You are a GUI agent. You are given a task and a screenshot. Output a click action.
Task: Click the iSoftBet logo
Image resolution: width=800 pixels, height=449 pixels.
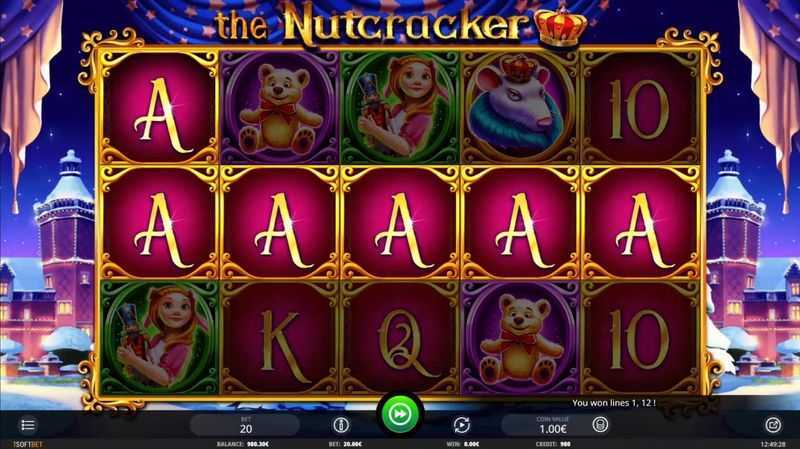coord(28,444)
